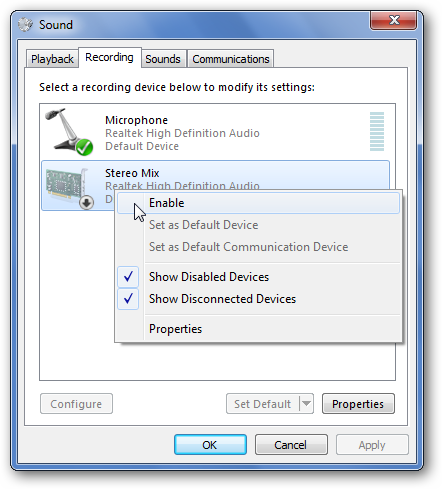
Task: Click the green checkmark default device badge
Action: point(84,147)
